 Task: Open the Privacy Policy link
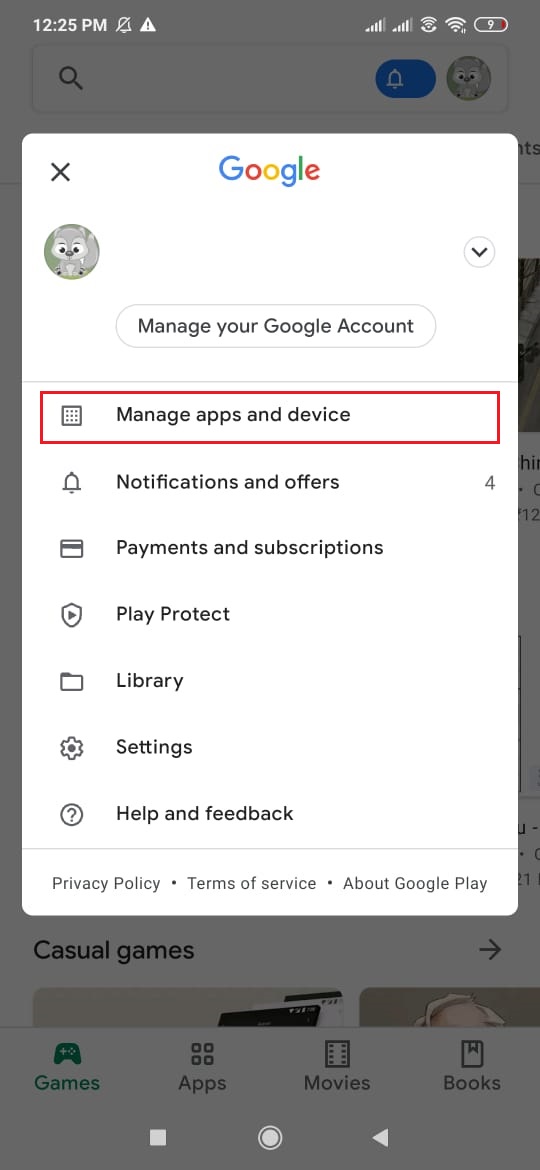[x=106, y=883]
